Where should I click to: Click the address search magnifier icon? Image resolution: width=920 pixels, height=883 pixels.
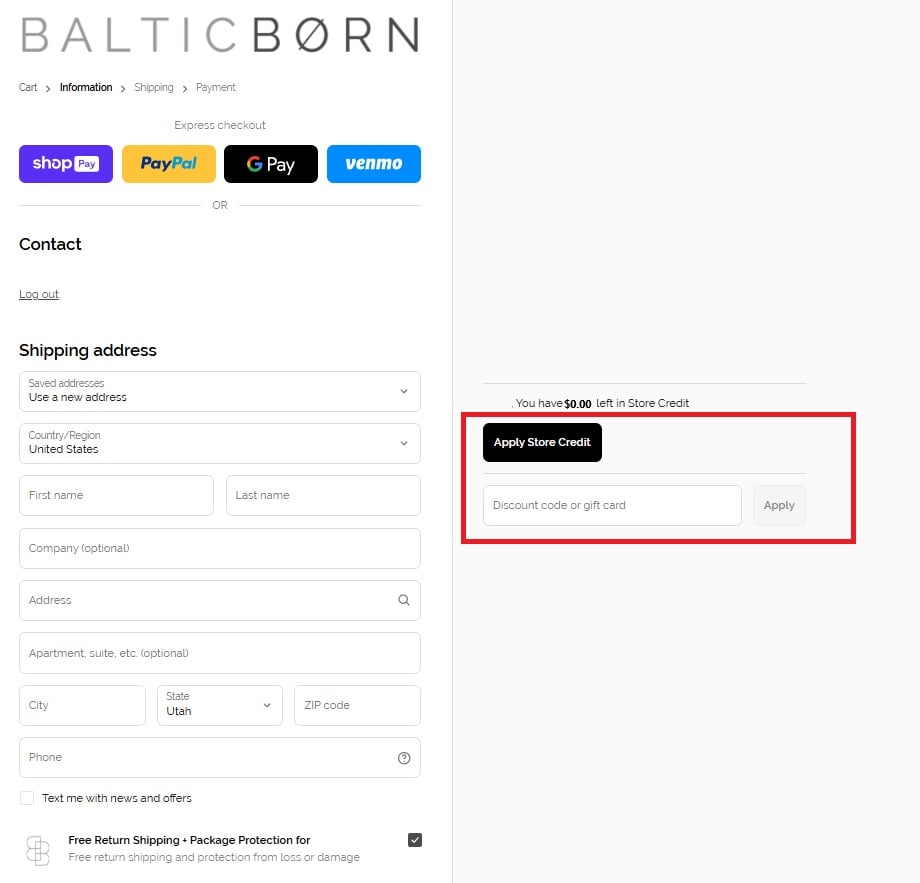pos(404,601)
